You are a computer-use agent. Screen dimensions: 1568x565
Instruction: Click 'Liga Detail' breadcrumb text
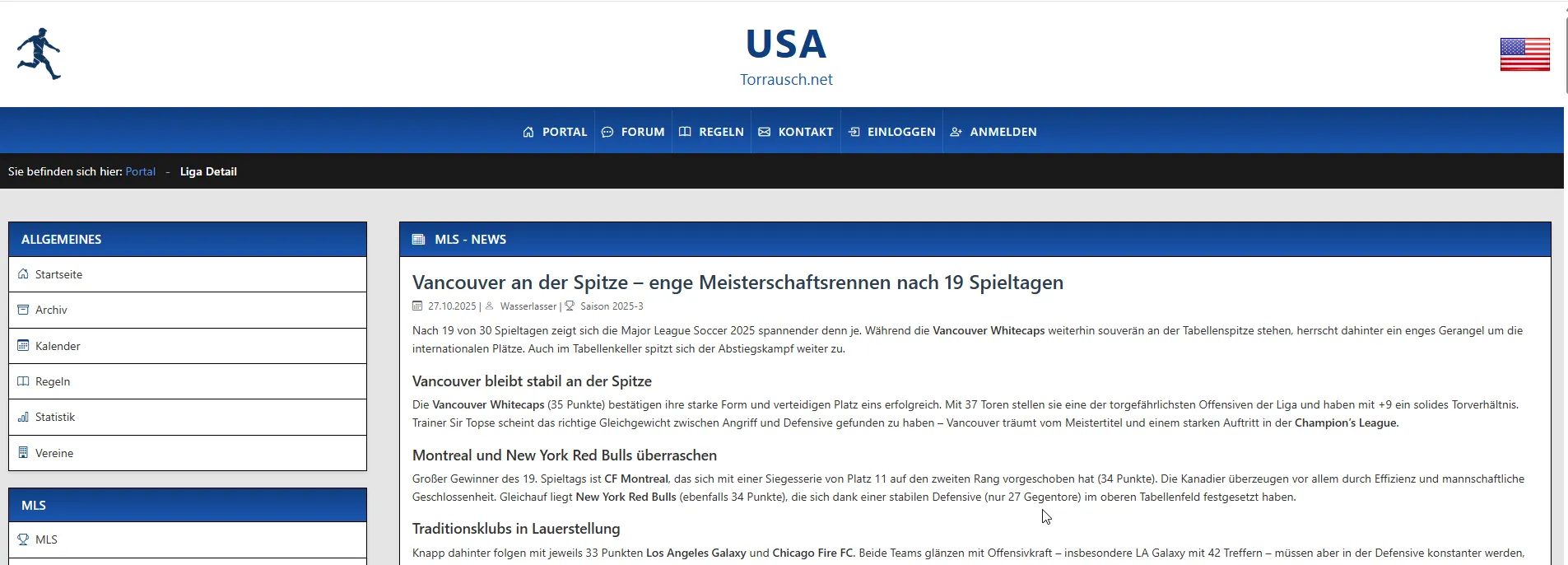(208, 171)
